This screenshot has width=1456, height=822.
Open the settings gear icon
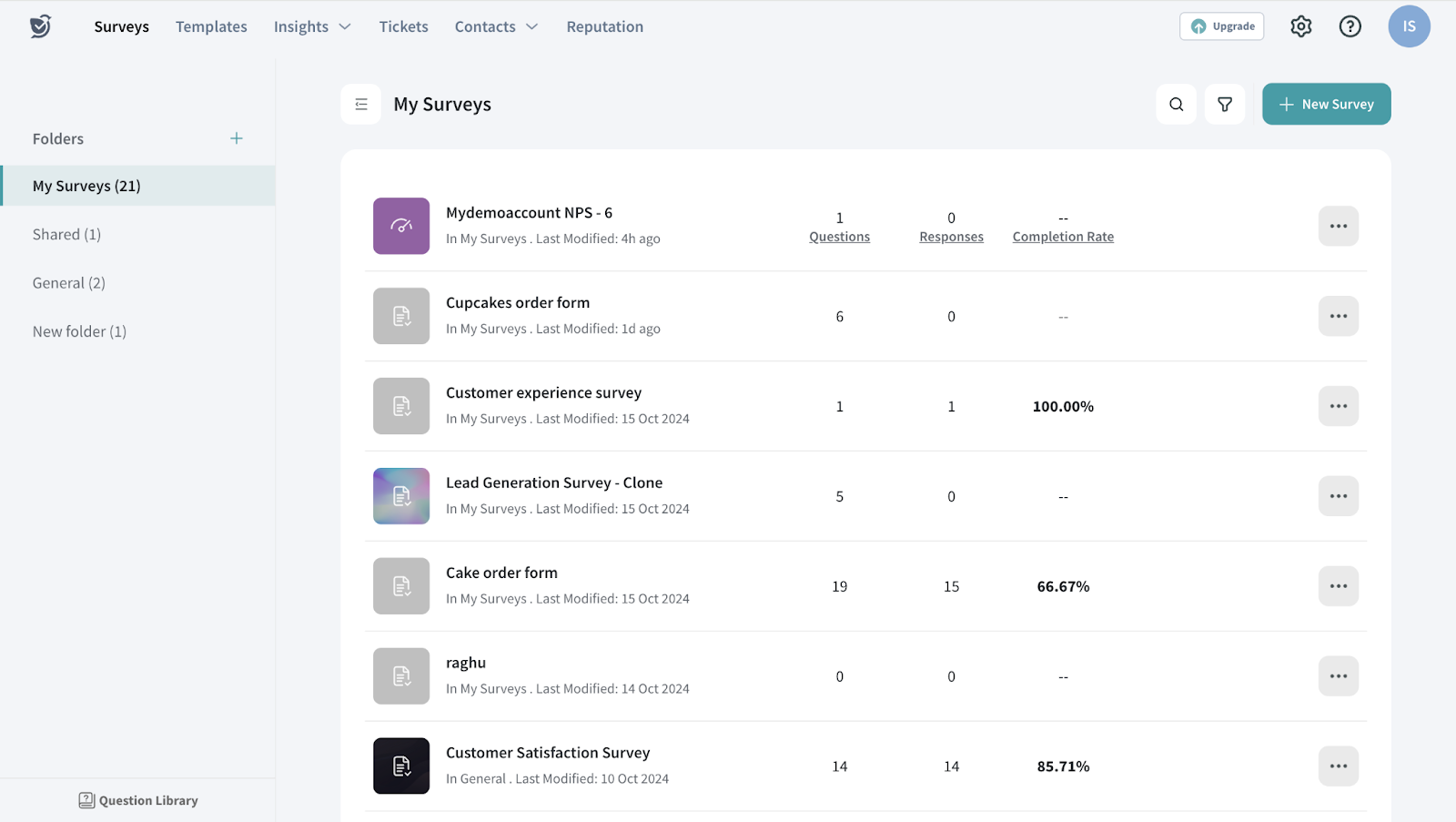(1300, 26)
